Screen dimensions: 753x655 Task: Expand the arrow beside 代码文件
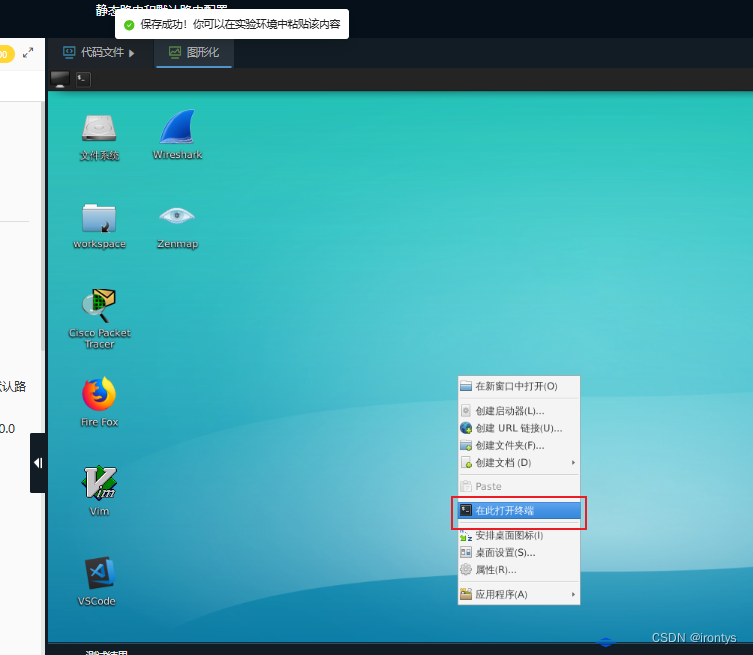pyautogui.click(x=132, y=53)
